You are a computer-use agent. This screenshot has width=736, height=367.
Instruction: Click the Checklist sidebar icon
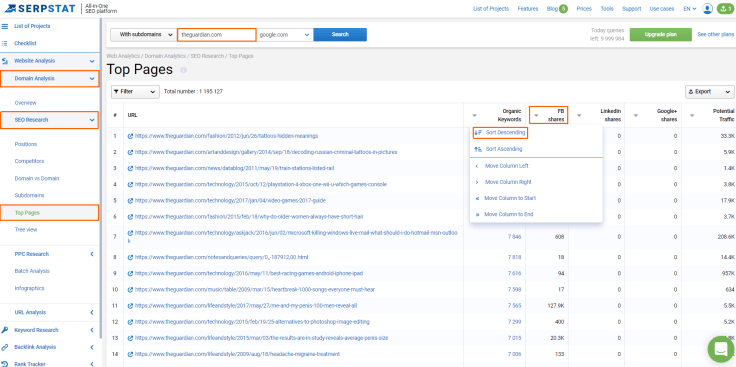5,43
